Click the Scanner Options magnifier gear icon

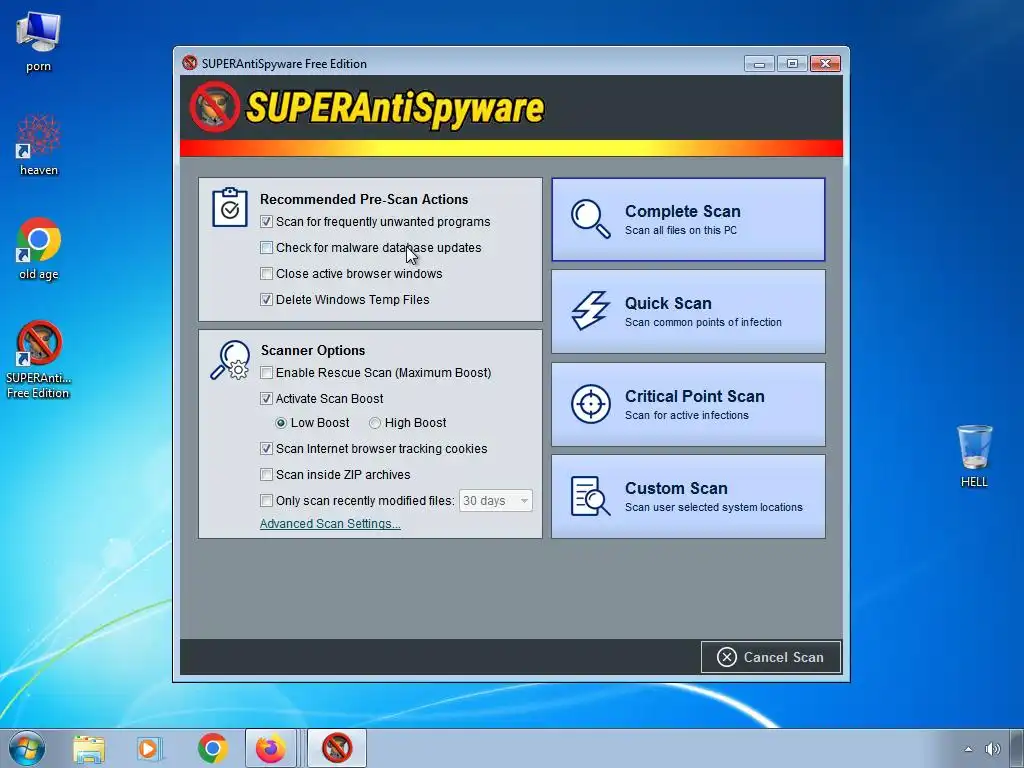coord(230,360)
